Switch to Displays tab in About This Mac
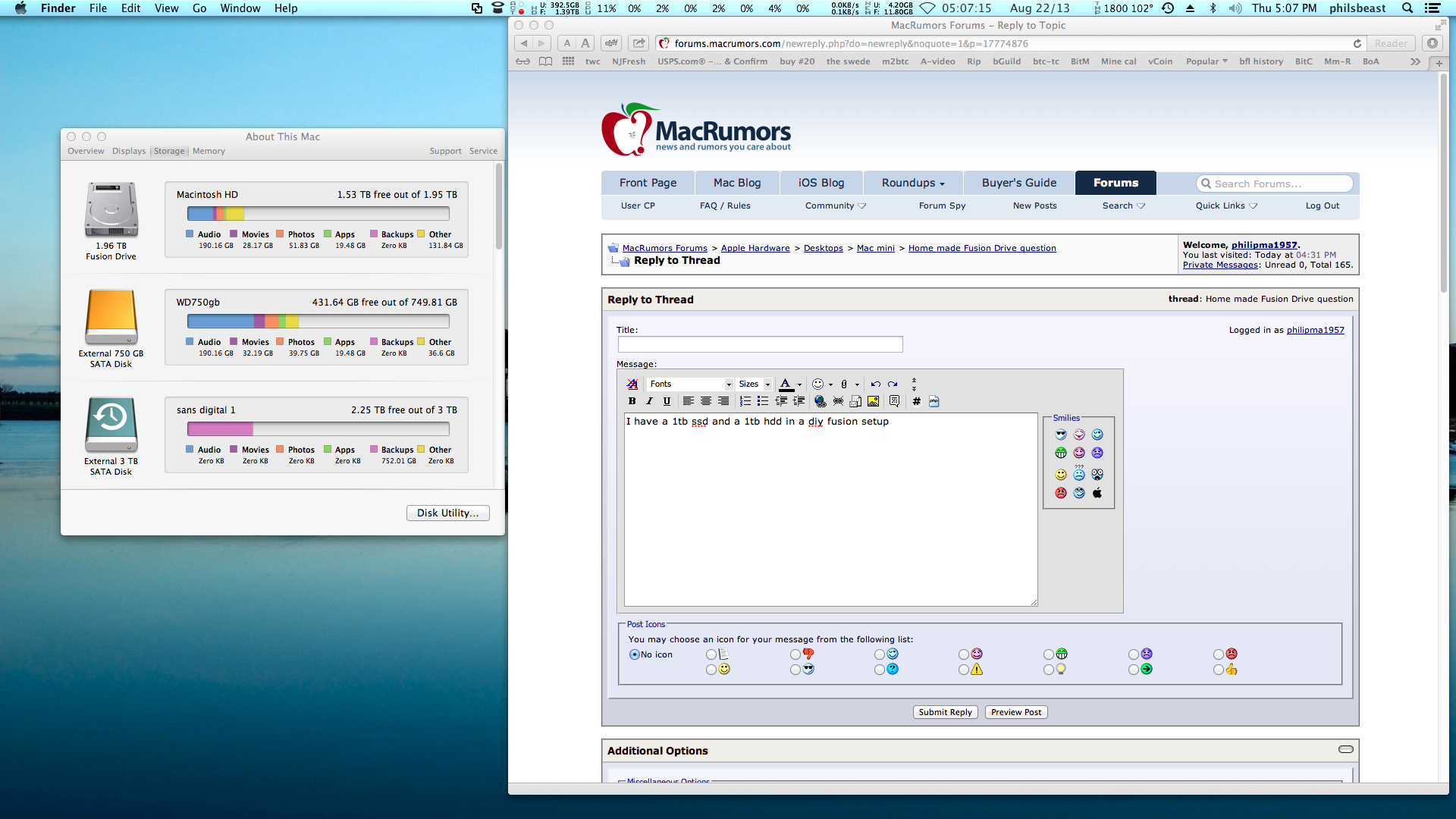This screenshot has height=819, width=1456. tap(129, 151)
